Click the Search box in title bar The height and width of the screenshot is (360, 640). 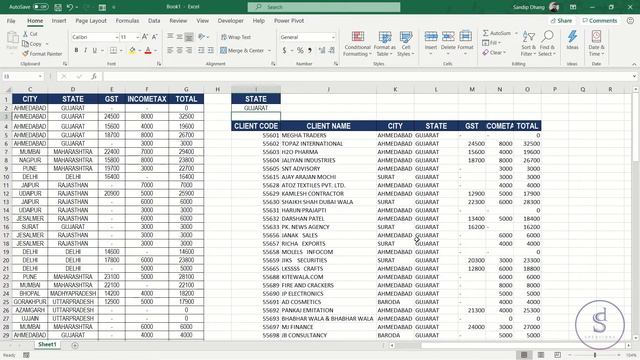coord(324,7)
